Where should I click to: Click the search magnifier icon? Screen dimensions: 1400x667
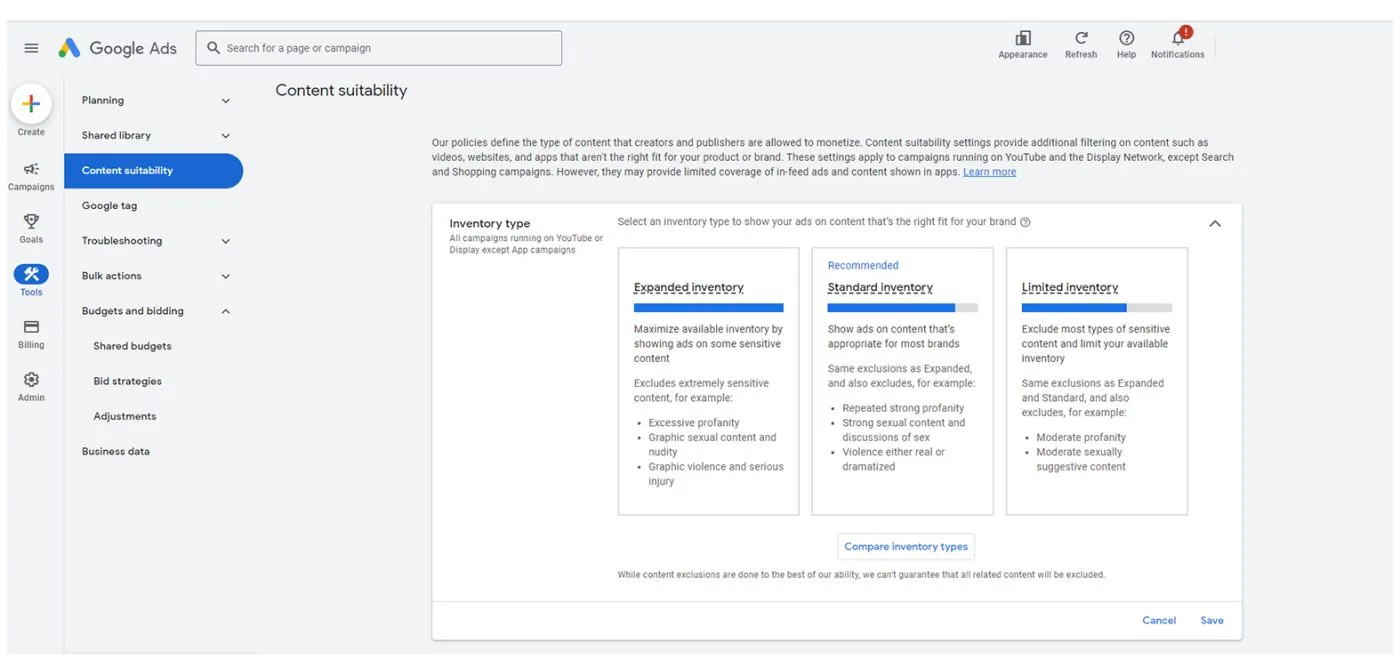pyautogui.click(x=213, y=48)
